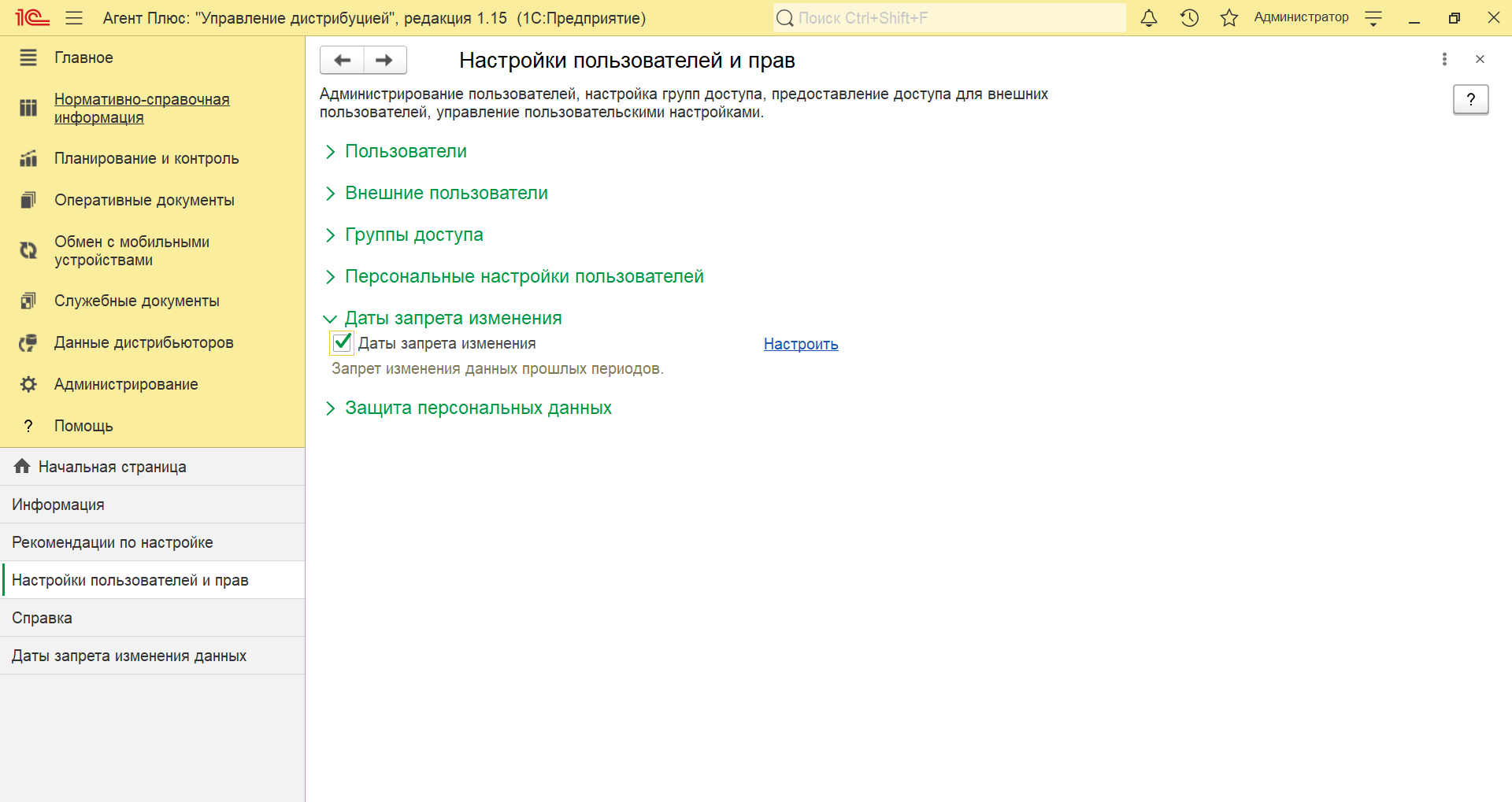Uncheck Даты запрета изменения checkbox
This screenshot has height=802, width=1512.
click(342, 342)
